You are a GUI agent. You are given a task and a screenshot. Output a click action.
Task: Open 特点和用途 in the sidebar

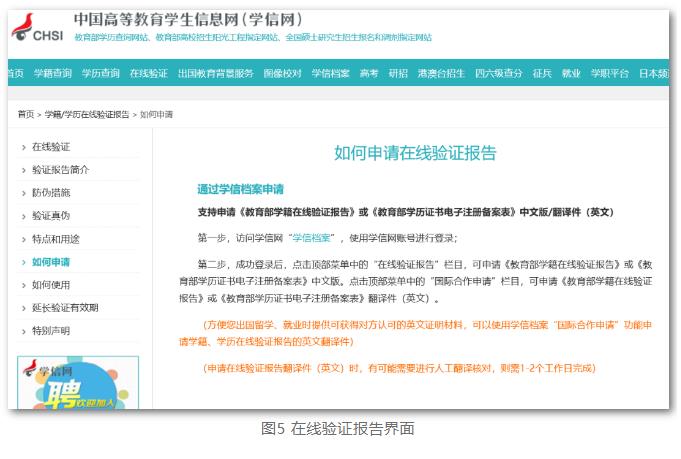pos(56,239)
